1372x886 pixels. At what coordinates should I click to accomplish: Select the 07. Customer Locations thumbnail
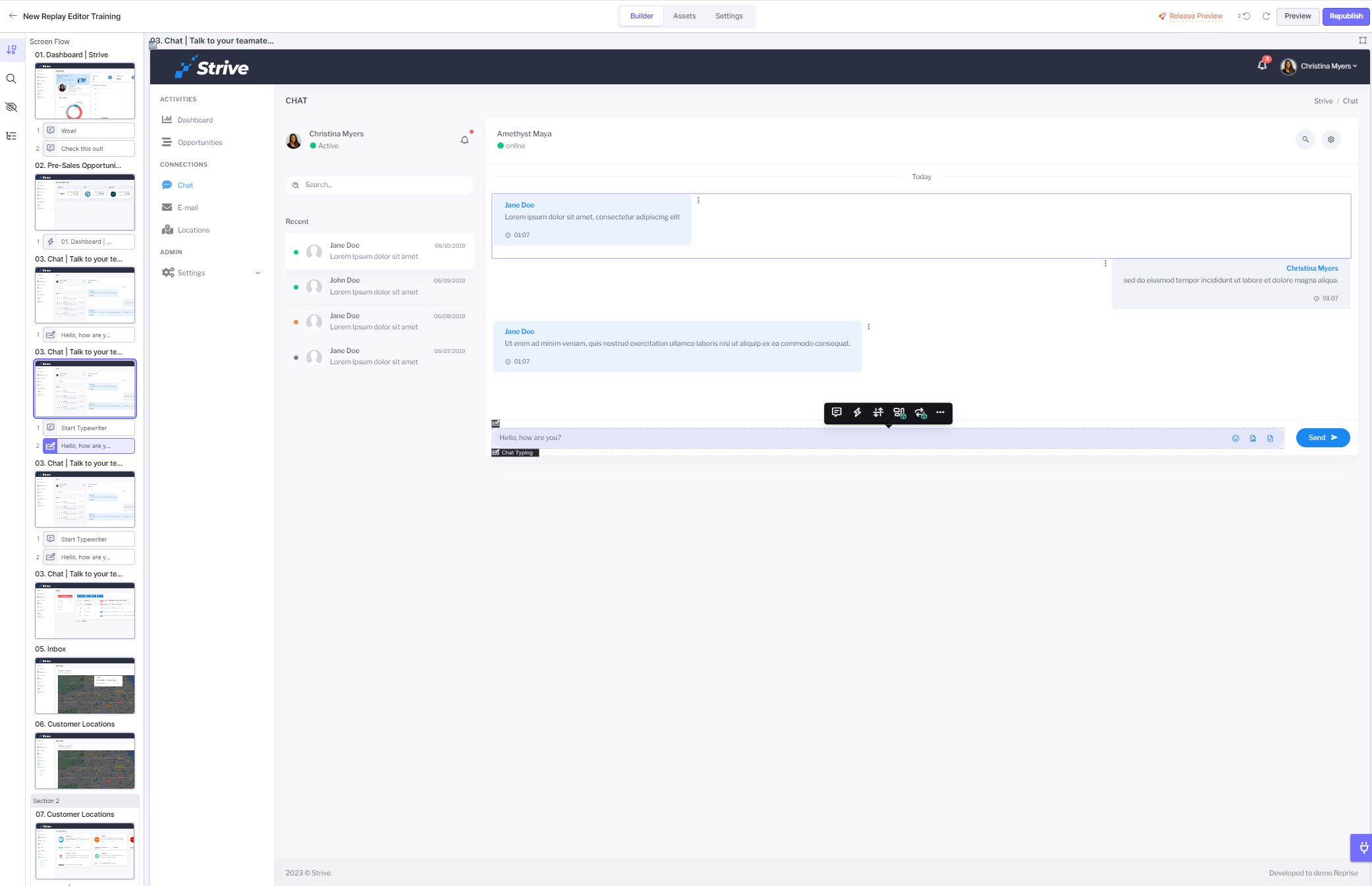click(x=85, y=851)
